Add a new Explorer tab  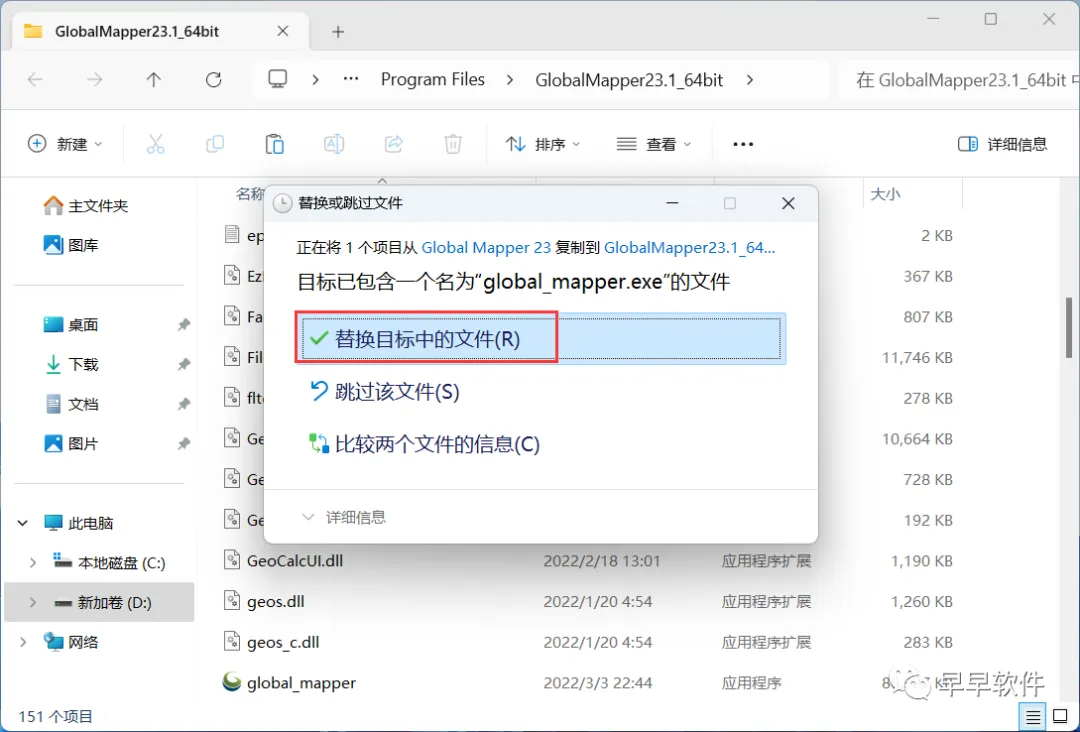[x=338, y=32]
